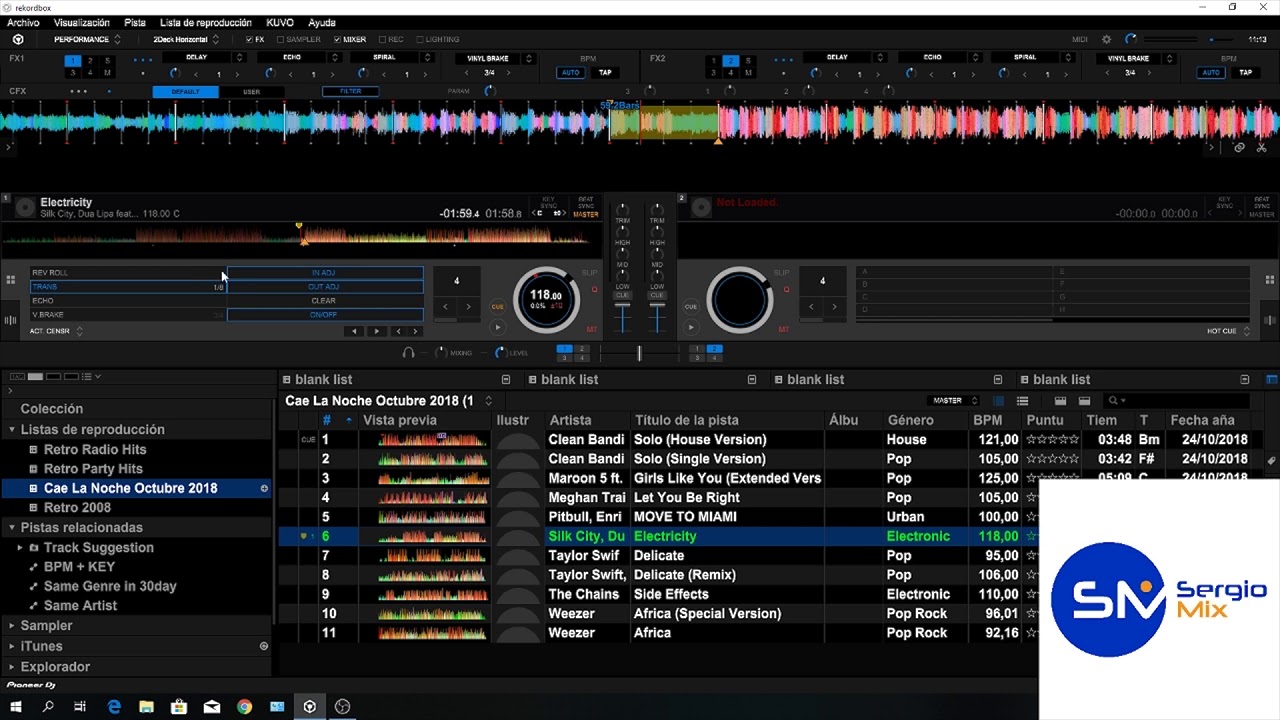This screenshot has height=720, width=1280.
Task: Add a playlist via iTunes plus icon
Action: pyautogui.click(x=264, y=646)
